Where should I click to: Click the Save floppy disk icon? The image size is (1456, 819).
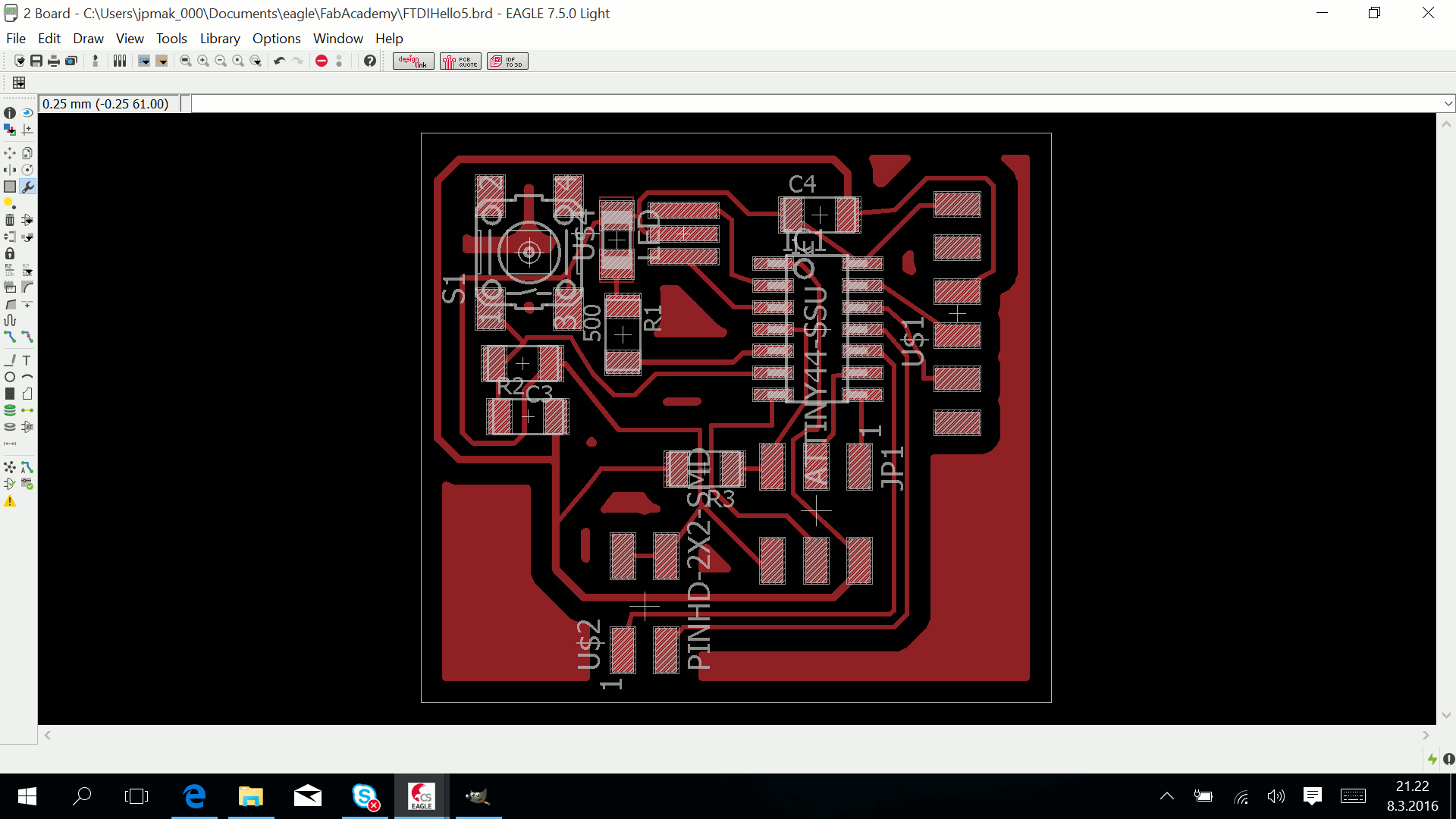click(x=36, y=61)
